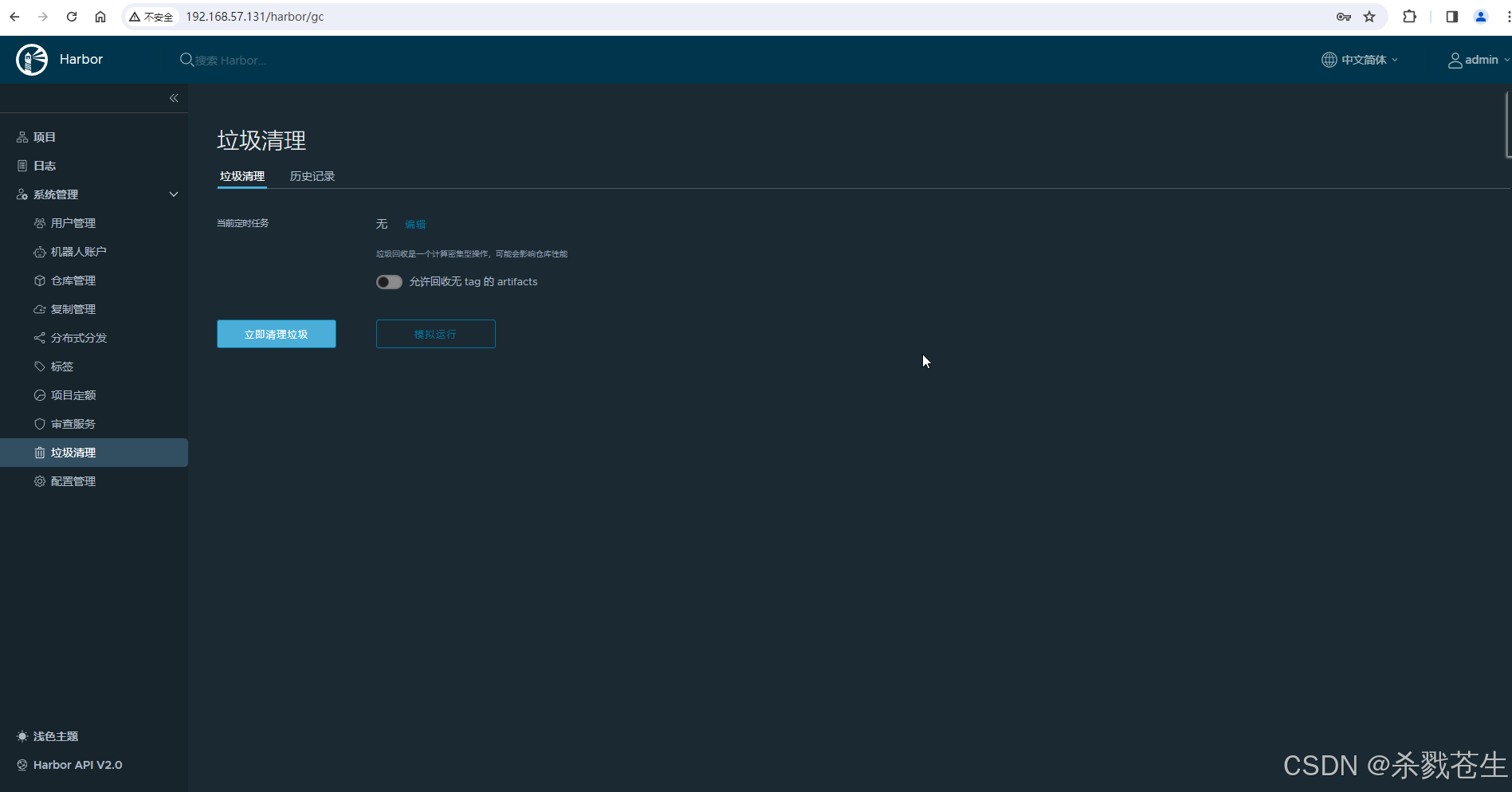Open browser profile avatar
The width and height of the screenshot is (1512, 792).
pos(1481,17)
